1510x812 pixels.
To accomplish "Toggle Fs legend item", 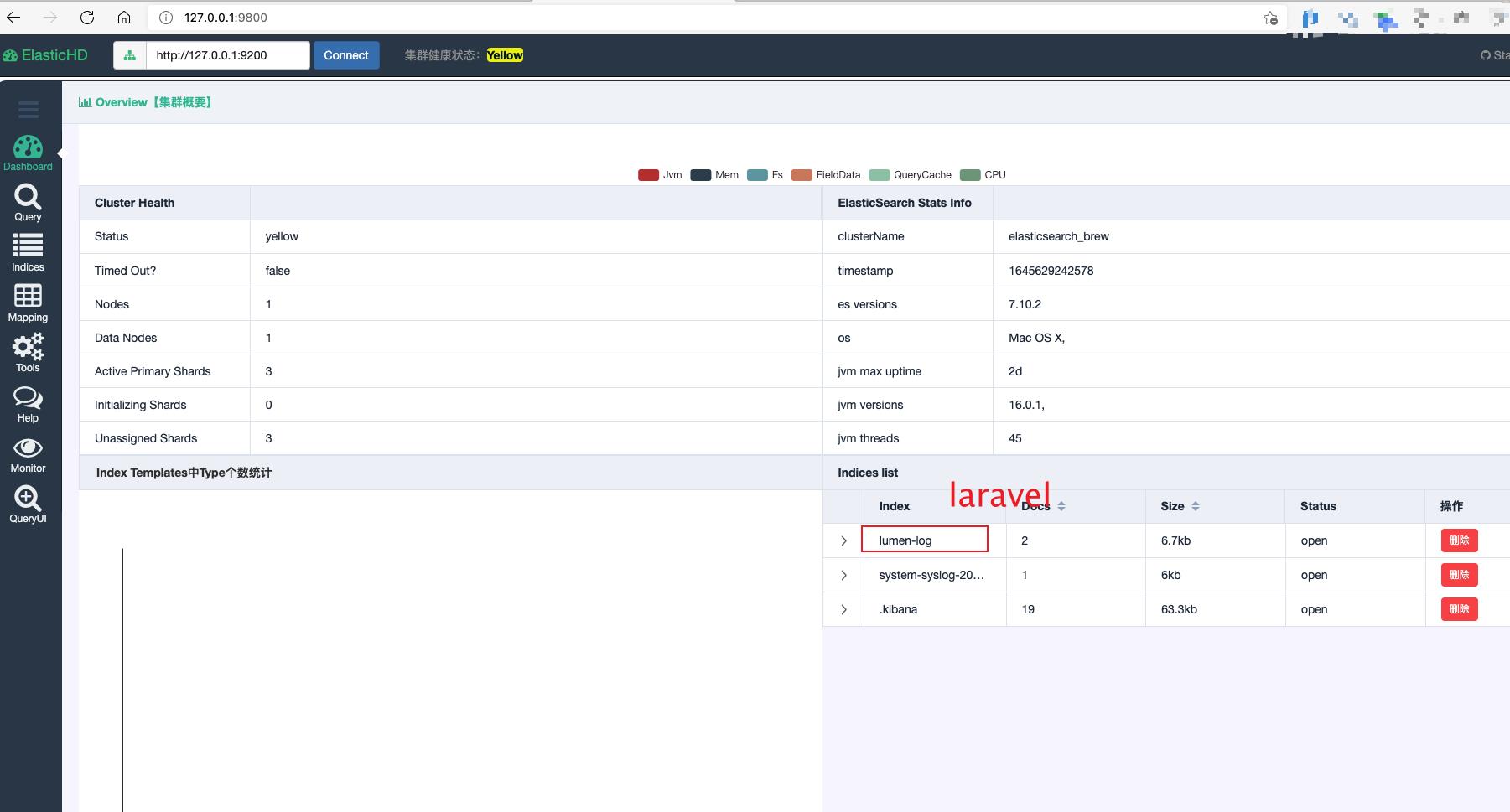I will [765, 175].
